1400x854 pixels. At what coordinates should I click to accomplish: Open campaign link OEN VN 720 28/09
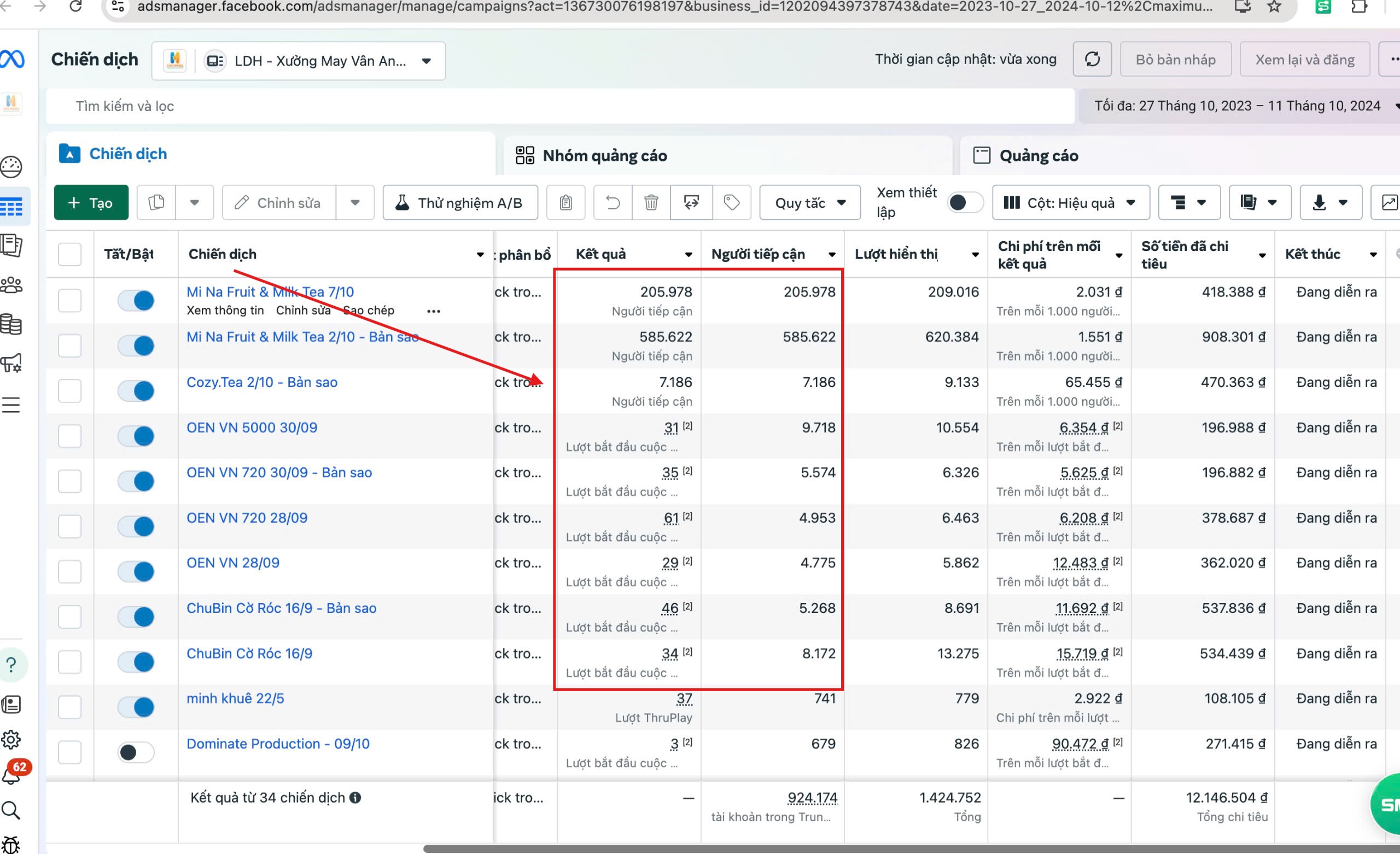pyautogui.click(x=247, y=518)
